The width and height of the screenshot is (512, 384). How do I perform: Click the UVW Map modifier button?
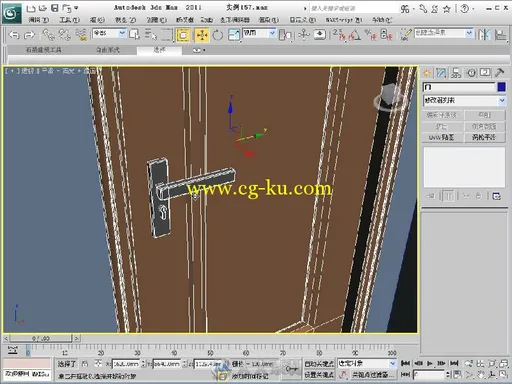click(442, 137)
